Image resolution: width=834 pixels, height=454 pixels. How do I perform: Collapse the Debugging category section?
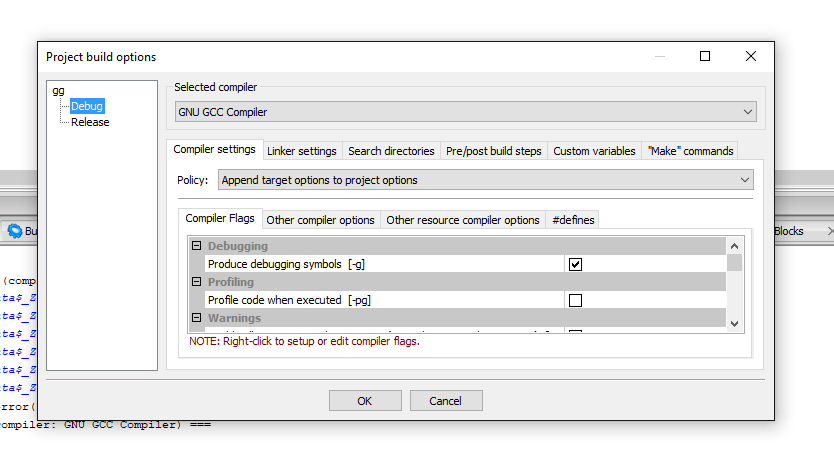click(197, 246)
